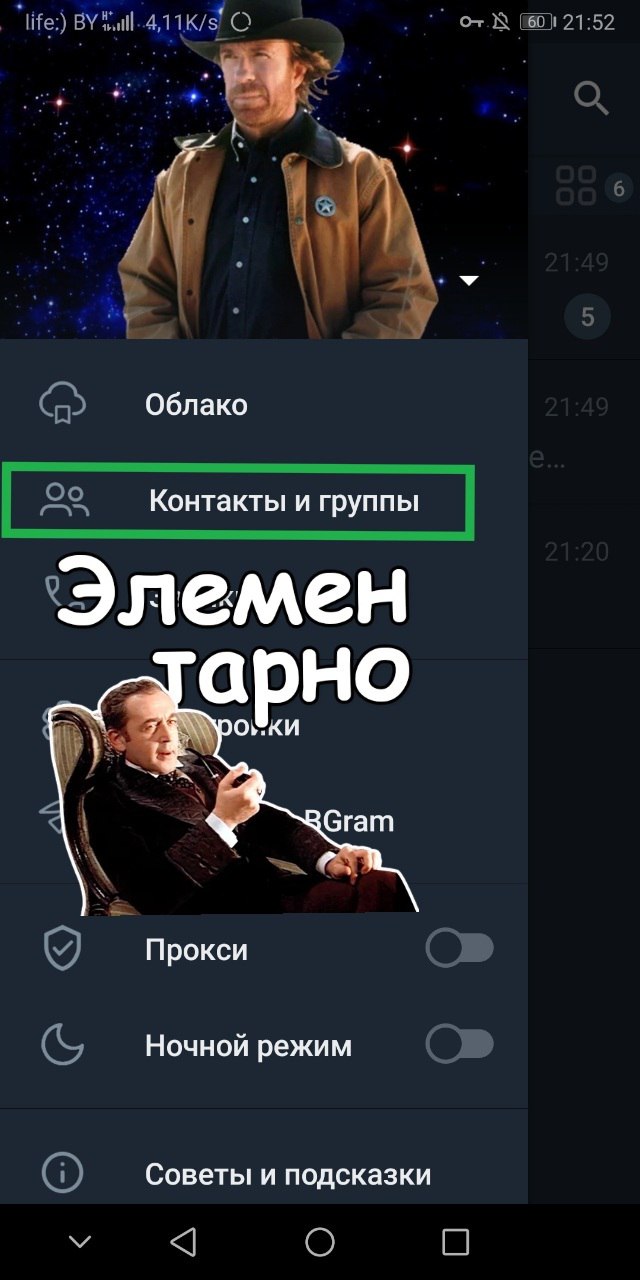The height and width of the screenshot is (1280, 640).
Task: Enable the Ночной режим switch
Action: pos(460,1045)
